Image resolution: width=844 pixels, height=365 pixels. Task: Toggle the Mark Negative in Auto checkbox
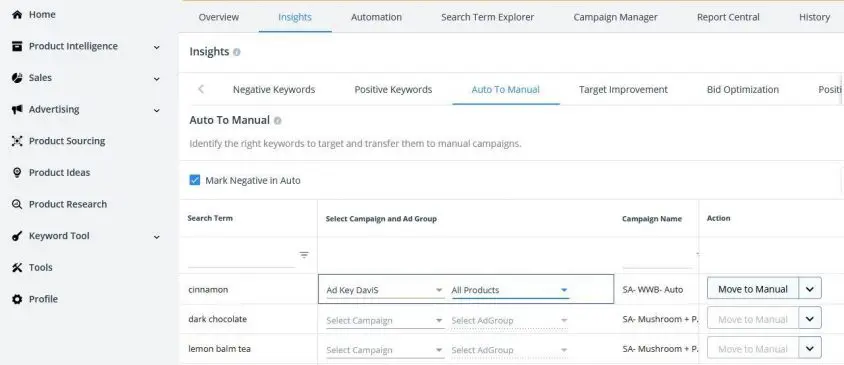[x=195, y=180]
